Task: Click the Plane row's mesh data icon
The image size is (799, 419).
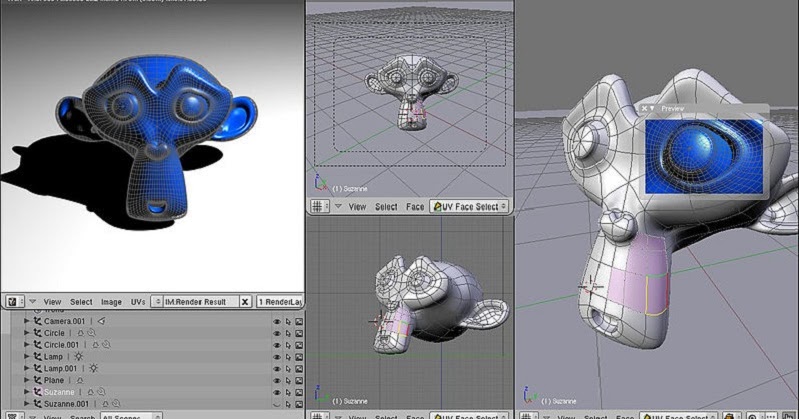Action: point(80,380)
